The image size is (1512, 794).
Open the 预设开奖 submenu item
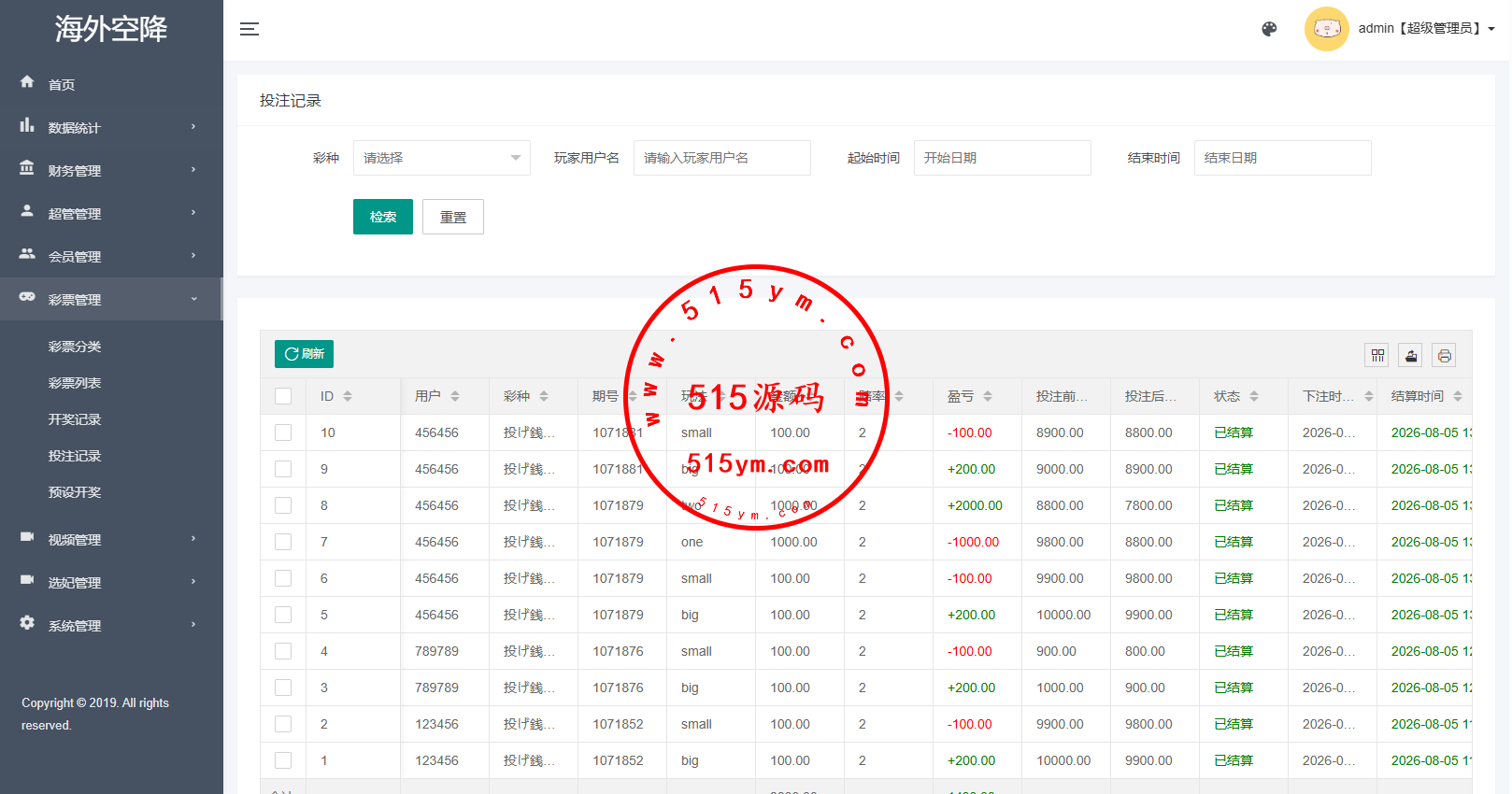[75, 492]
